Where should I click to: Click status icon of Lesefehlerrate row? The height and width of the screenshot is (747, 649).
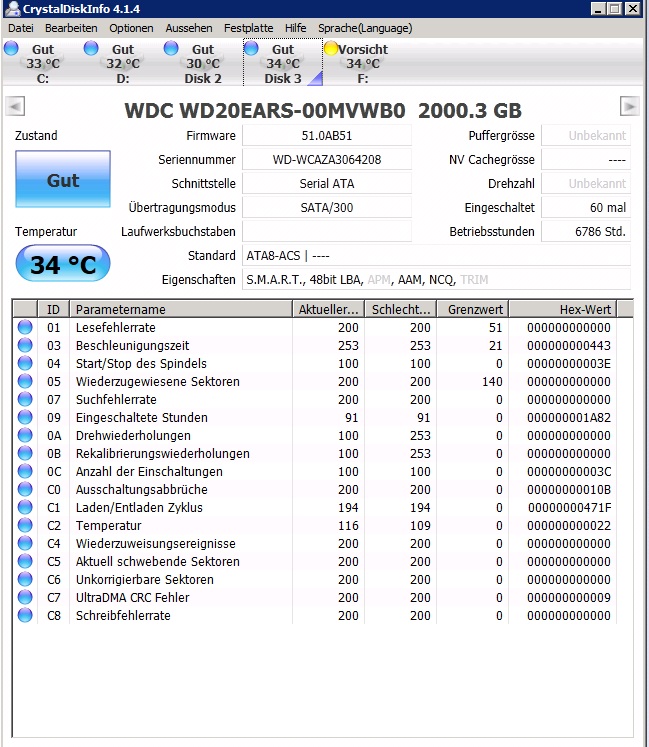pyautogui.click(x=25, y=327)
